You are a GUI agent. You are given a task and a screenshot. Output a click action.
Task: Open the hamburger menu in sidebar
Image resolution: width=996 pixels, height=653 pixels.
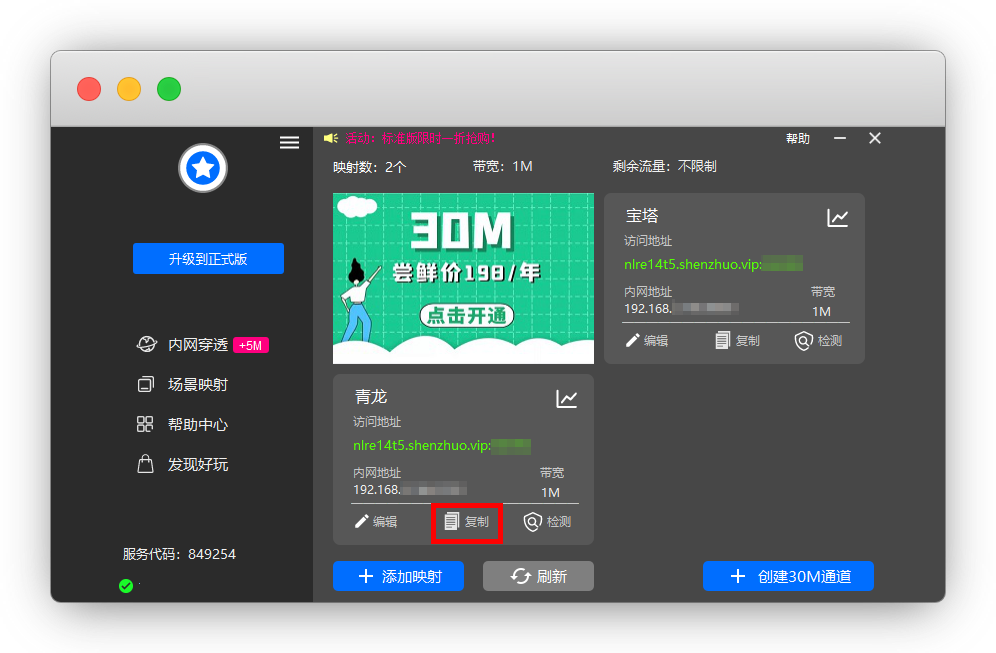click(289, 143)
